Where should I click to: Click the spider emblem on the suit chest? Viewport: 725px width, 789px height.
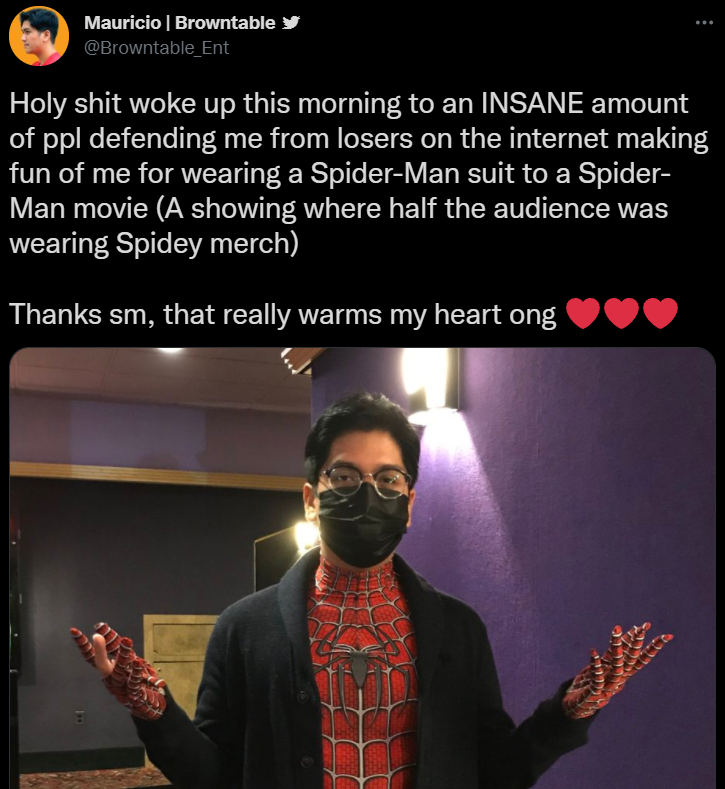[360, 661]
